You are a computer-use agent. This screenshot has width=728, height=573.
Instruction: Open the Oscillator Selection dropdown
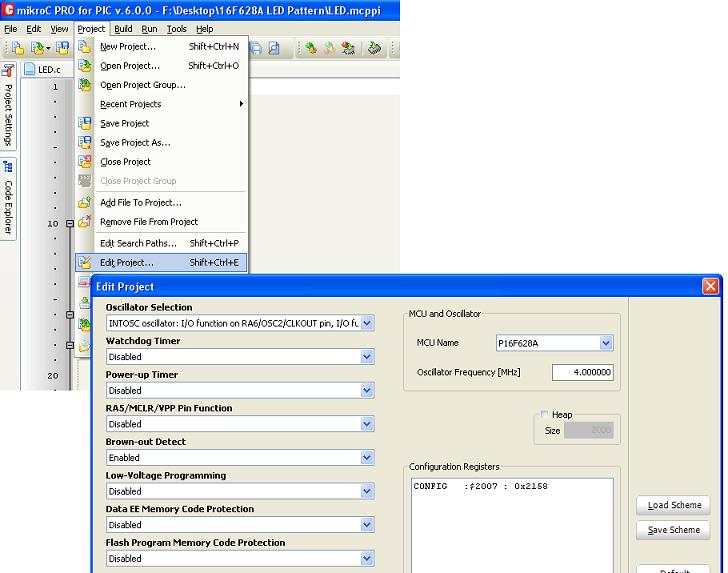point(367,323)
